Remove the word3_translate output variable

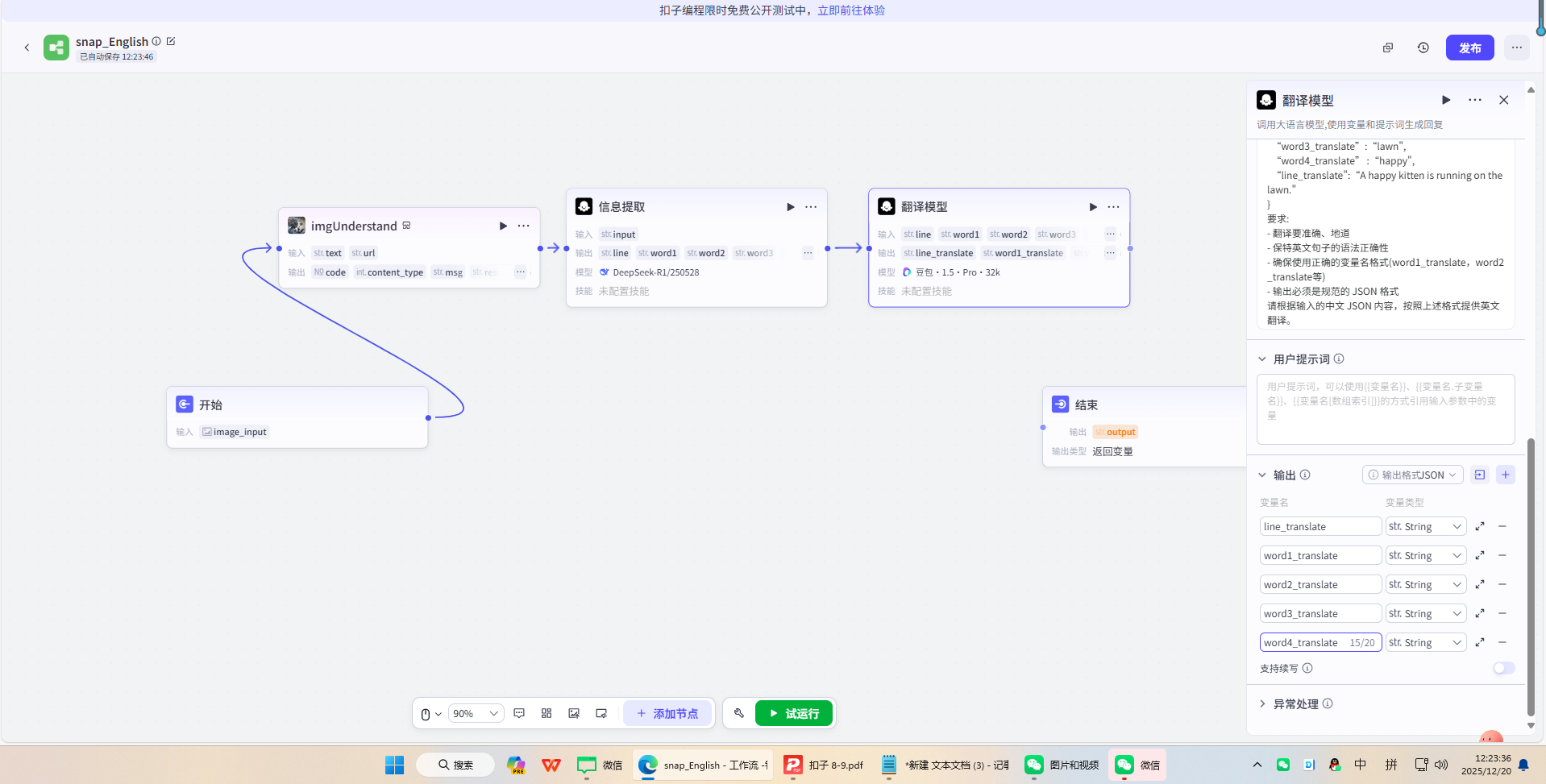(1502, 613)
